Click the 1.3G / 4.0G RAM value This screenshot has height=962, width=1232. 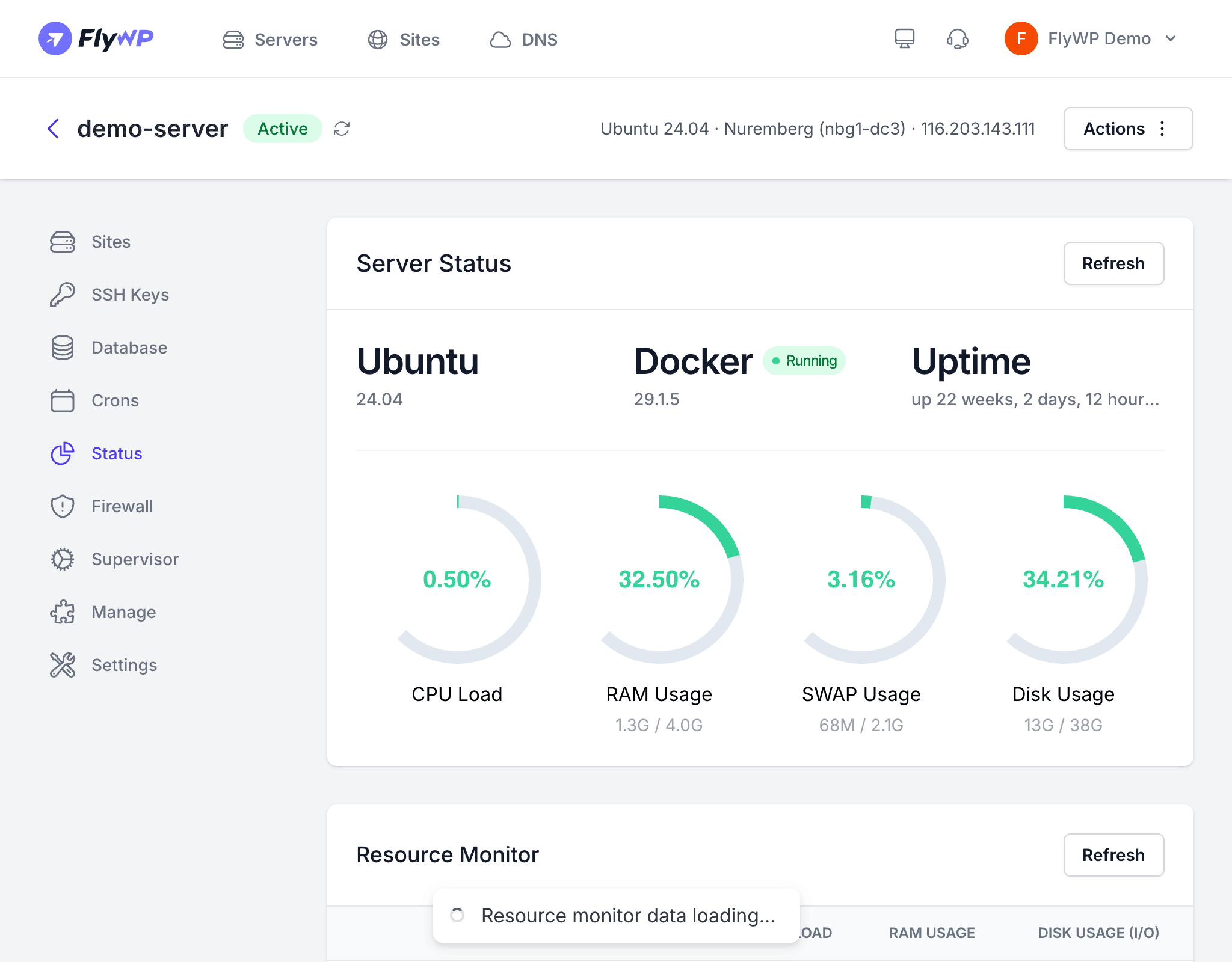pos(659,725)
